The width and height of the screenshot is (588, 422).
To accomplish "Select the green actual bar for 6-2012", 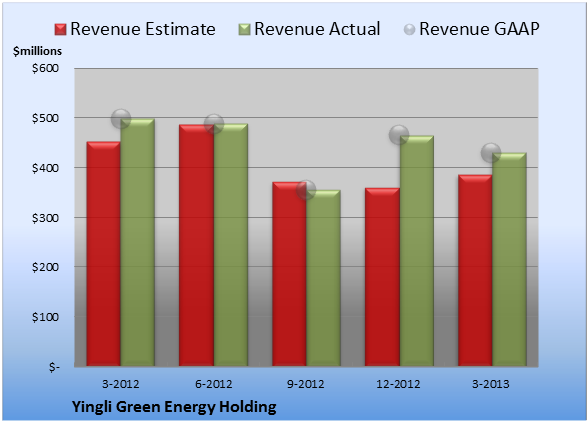I will tap(231, 245).
